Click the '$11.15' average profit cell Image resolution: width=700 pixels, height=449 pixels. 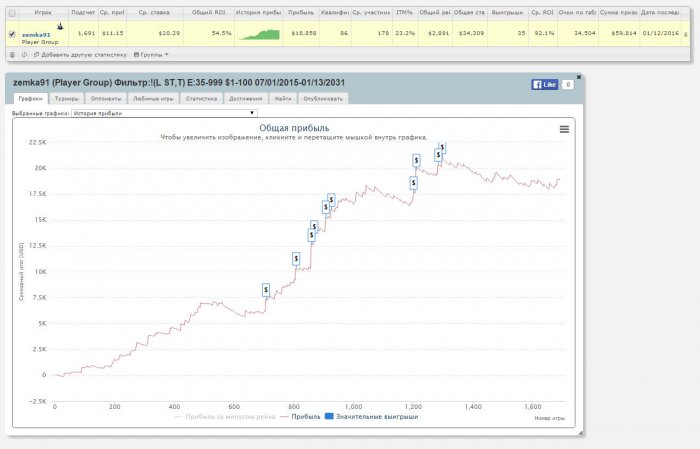[x=112, y=33]
